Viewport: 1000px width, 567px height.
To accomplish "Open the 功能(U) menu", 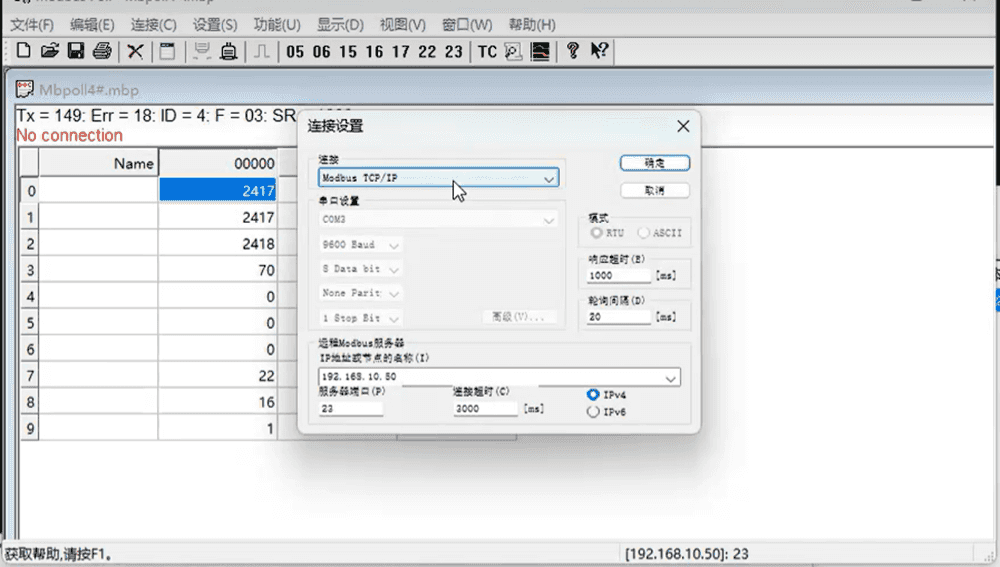I will [x=277, y=24].
